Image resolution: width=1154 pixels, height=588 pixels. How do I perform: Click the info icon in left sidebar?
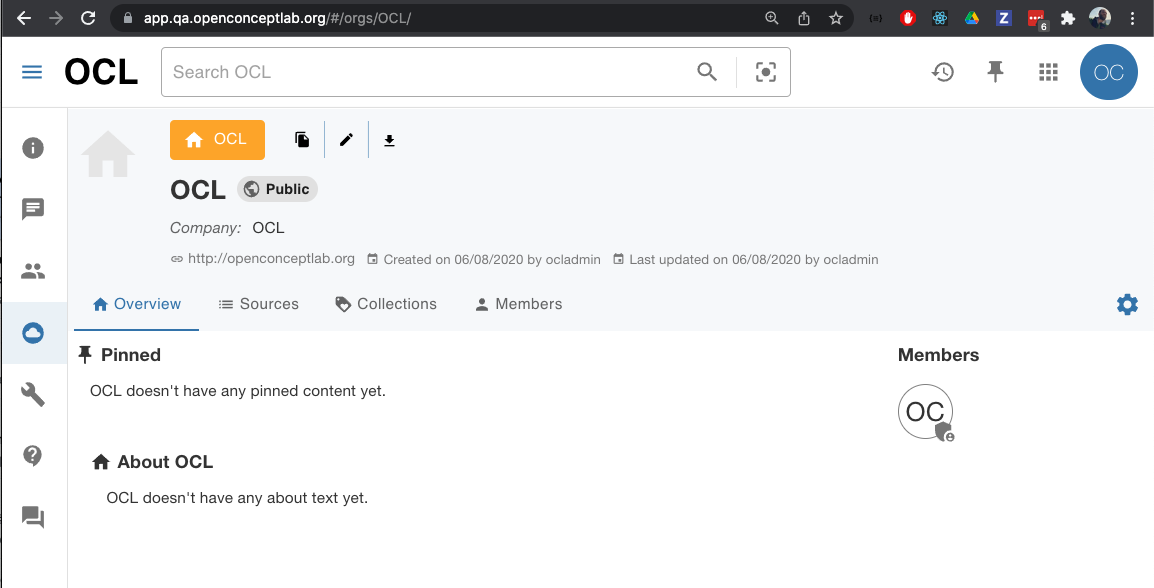pos(33,147)
